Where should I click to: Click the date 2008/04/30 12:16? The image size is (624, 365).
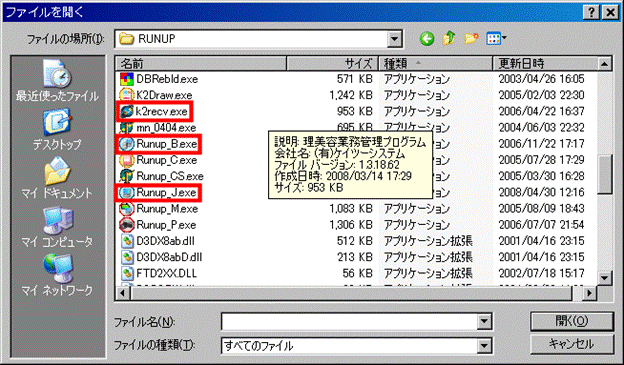pyautogui.click(x=541, y=193)
